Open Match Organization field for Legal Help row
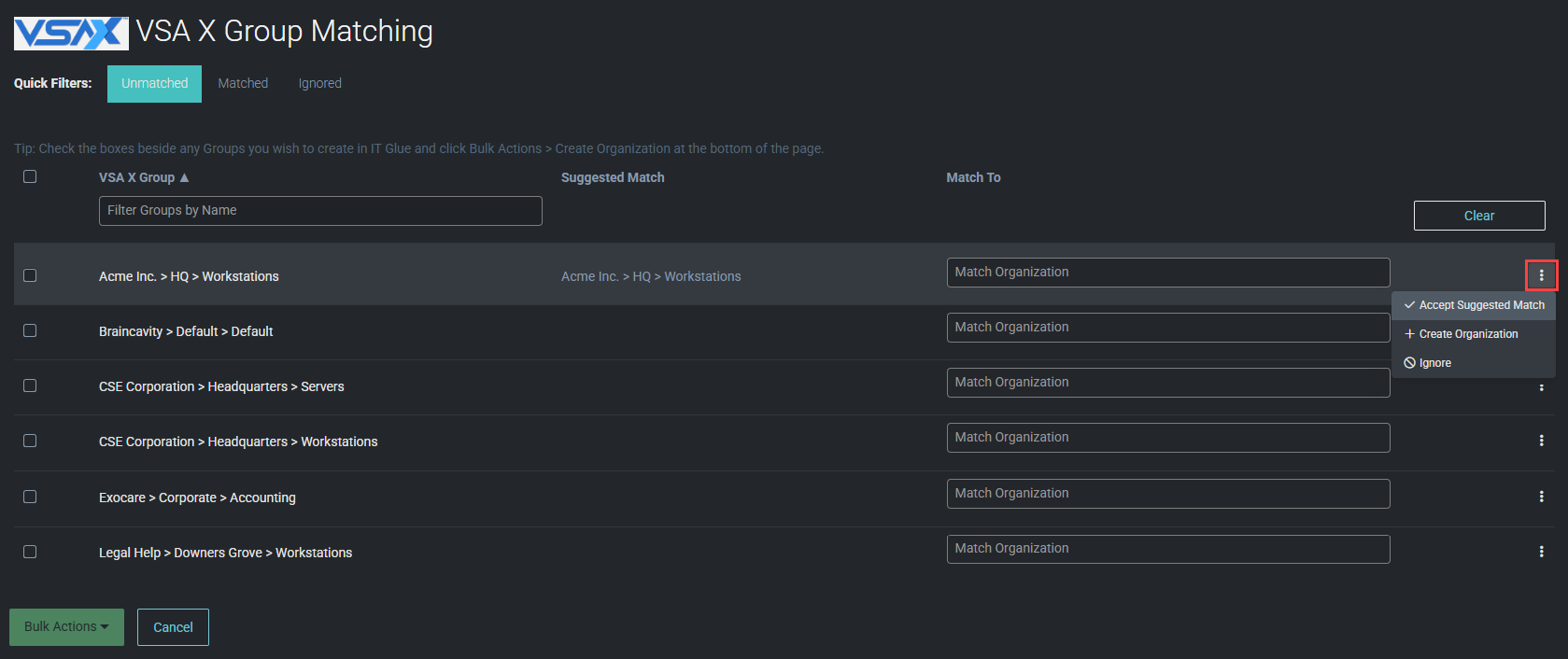 coord(1167,549)
